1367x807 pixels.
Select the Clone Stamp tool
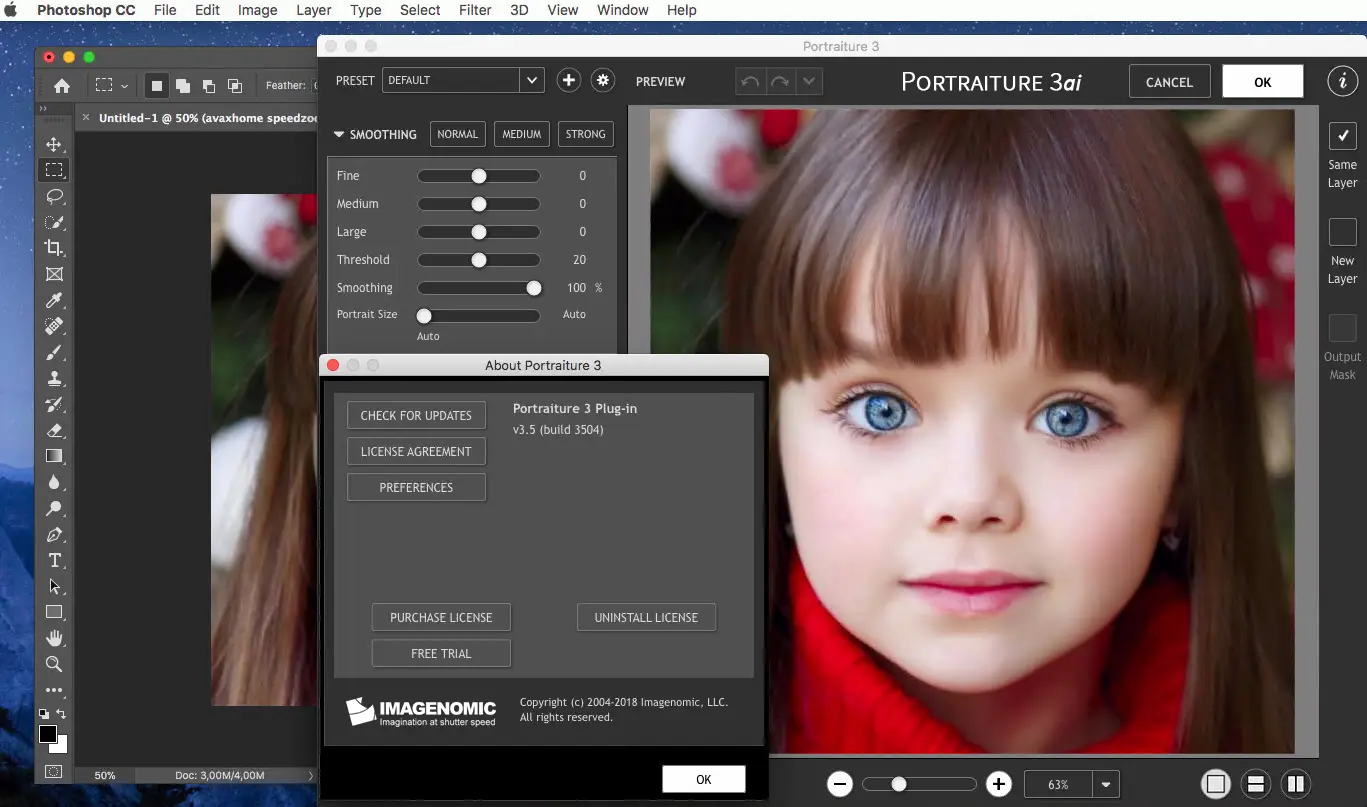54,378
